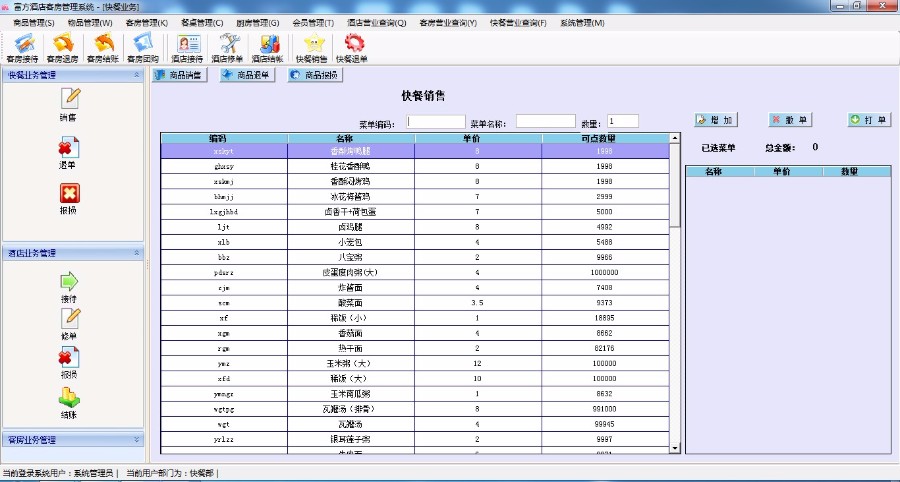Collapse the 快餐业务管理 panel

coord(137,75)
